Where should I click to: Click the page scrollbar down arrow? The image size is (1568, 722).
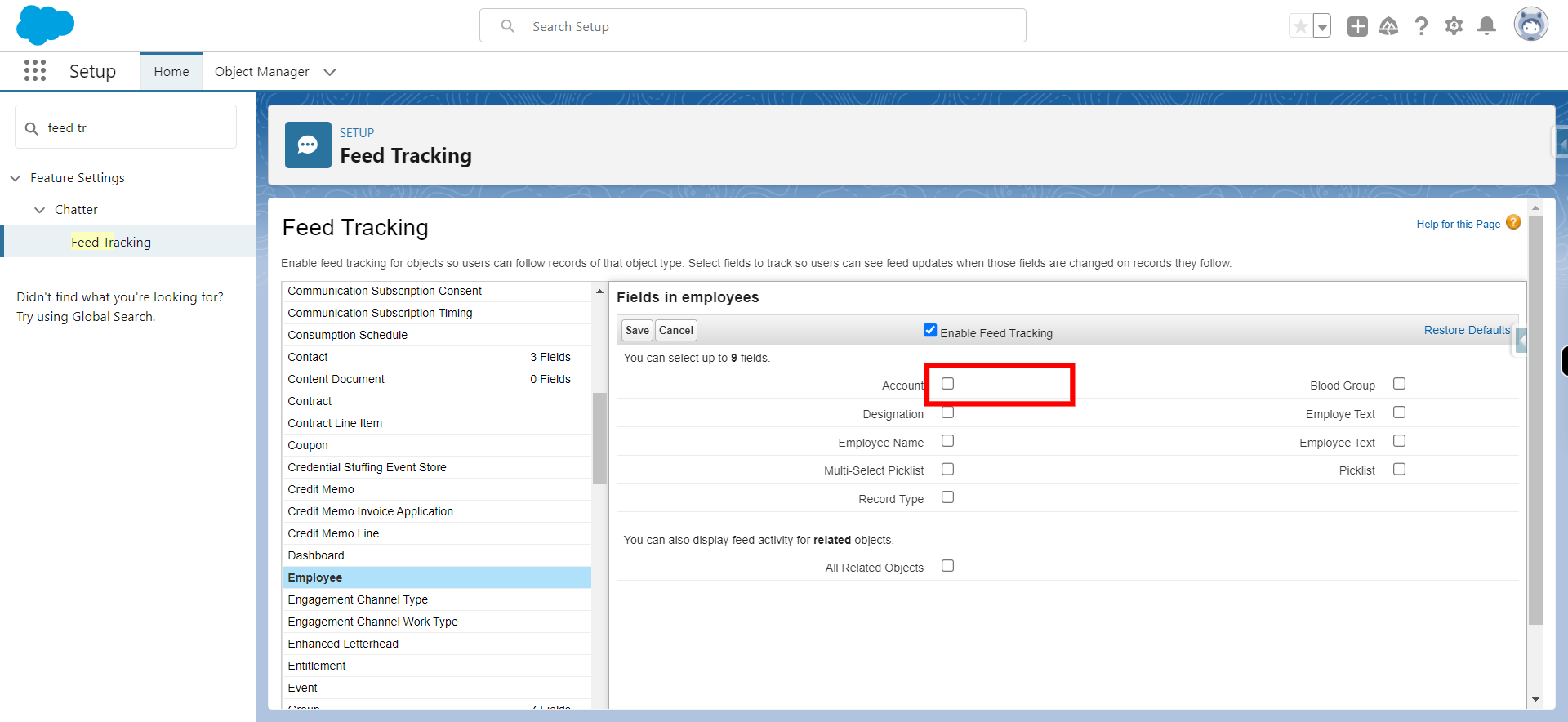tap(1535, 699)
